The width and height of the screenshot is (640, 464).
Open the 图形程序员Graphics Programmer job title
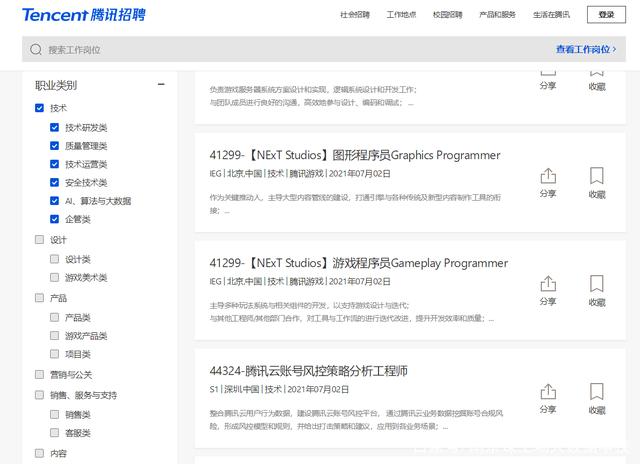[x=355, y=155]
